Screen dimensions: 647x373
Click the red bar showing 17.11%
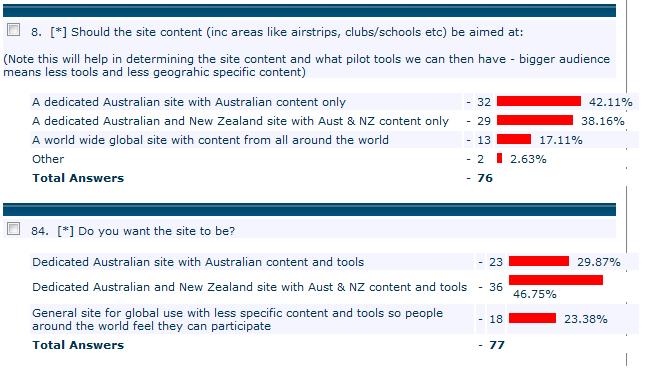click(x=514, y=139)
